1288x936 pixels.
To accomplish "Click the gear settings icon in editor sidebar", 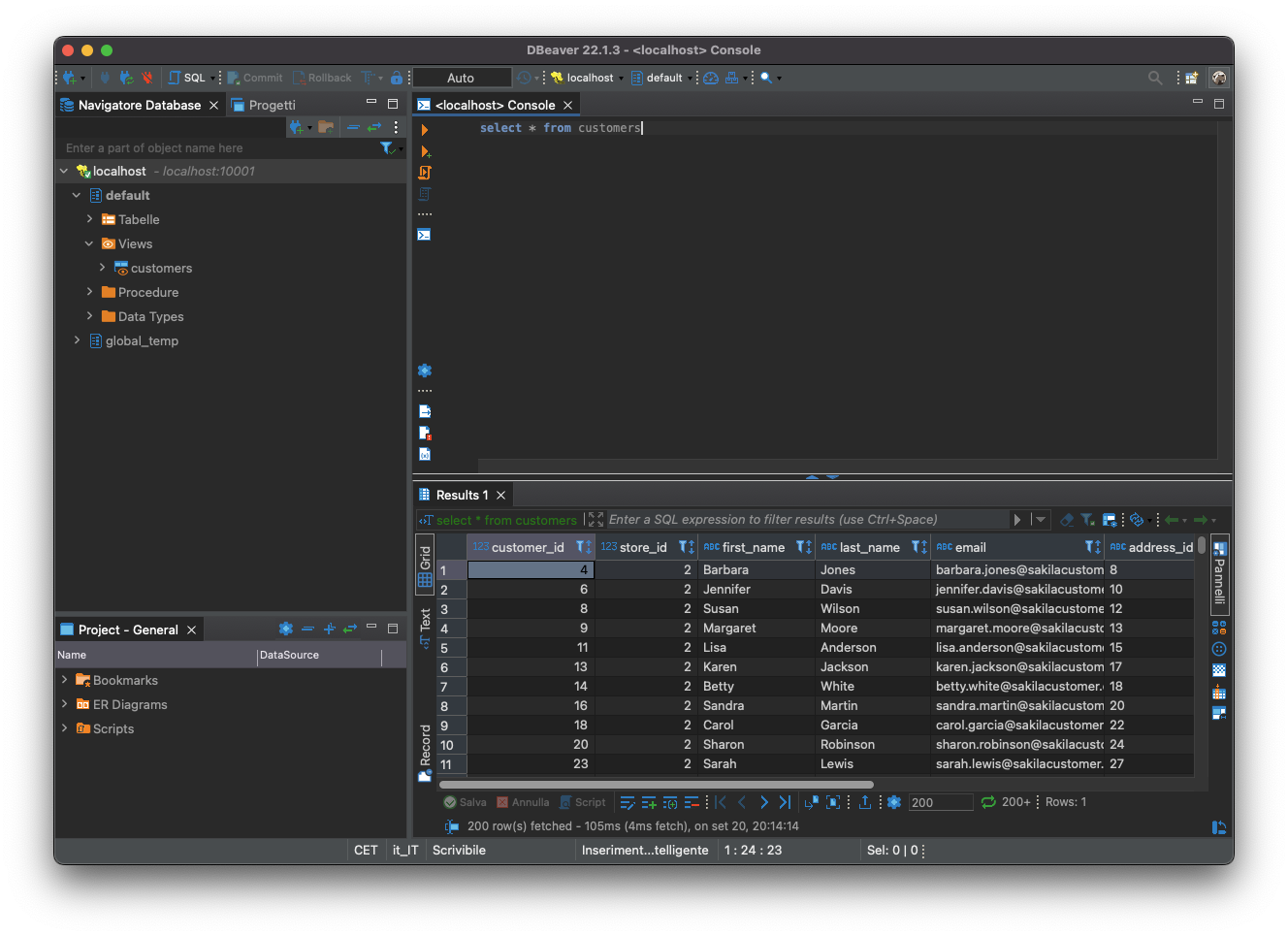I will (425, 371).
